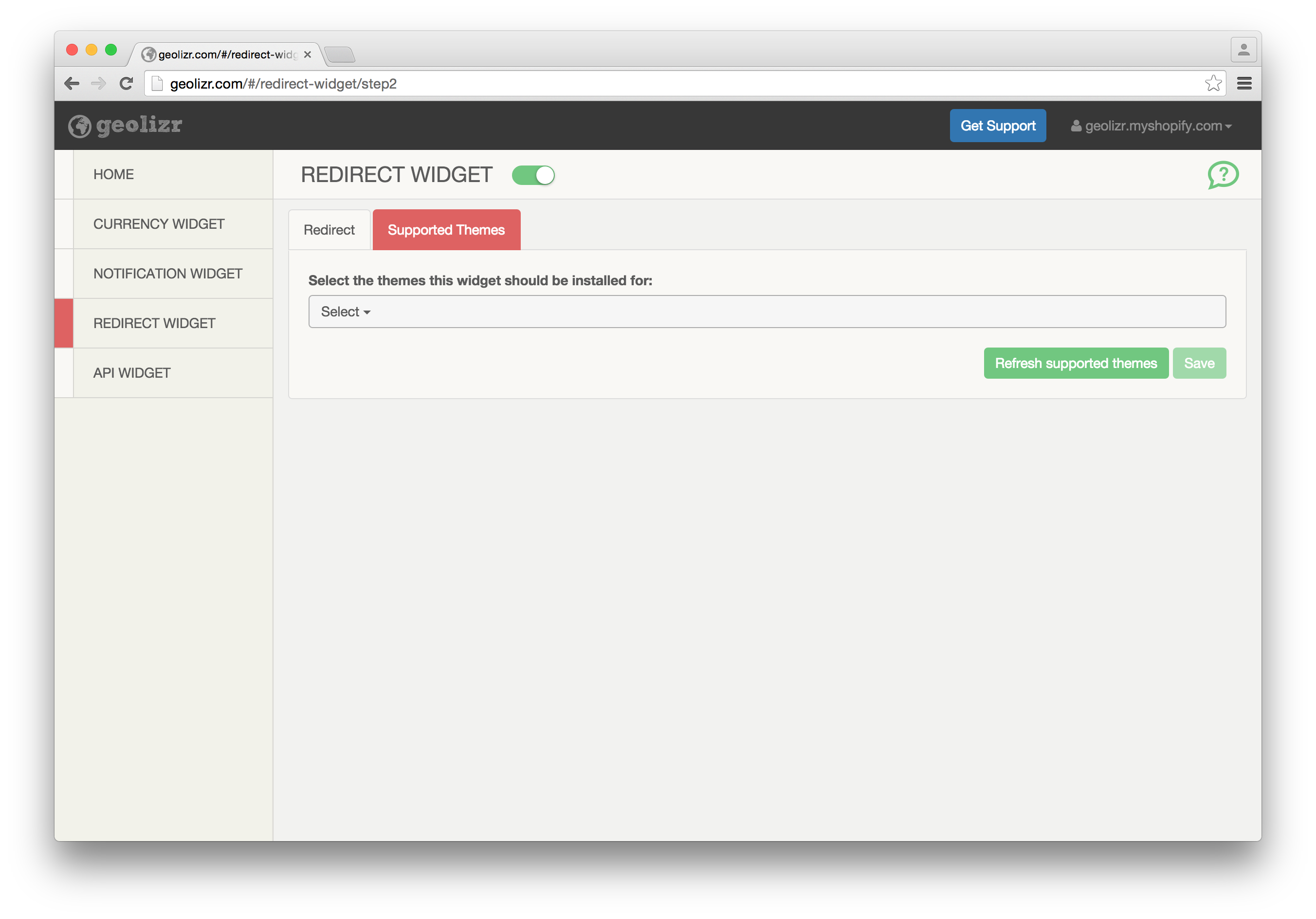
Task: Open the green help chat question icon
Action: point(1223,175)
